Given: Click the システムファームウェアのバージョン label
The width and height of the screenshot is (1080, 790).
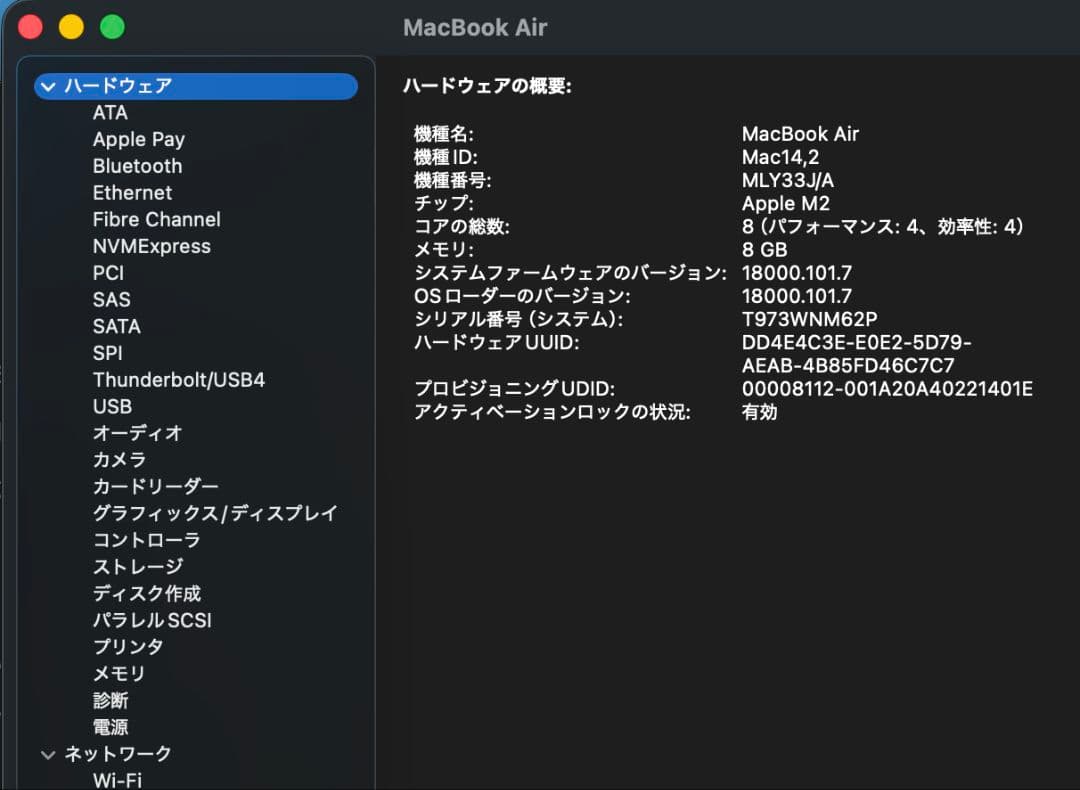Looking at the screenshot, I should (570, 273).
